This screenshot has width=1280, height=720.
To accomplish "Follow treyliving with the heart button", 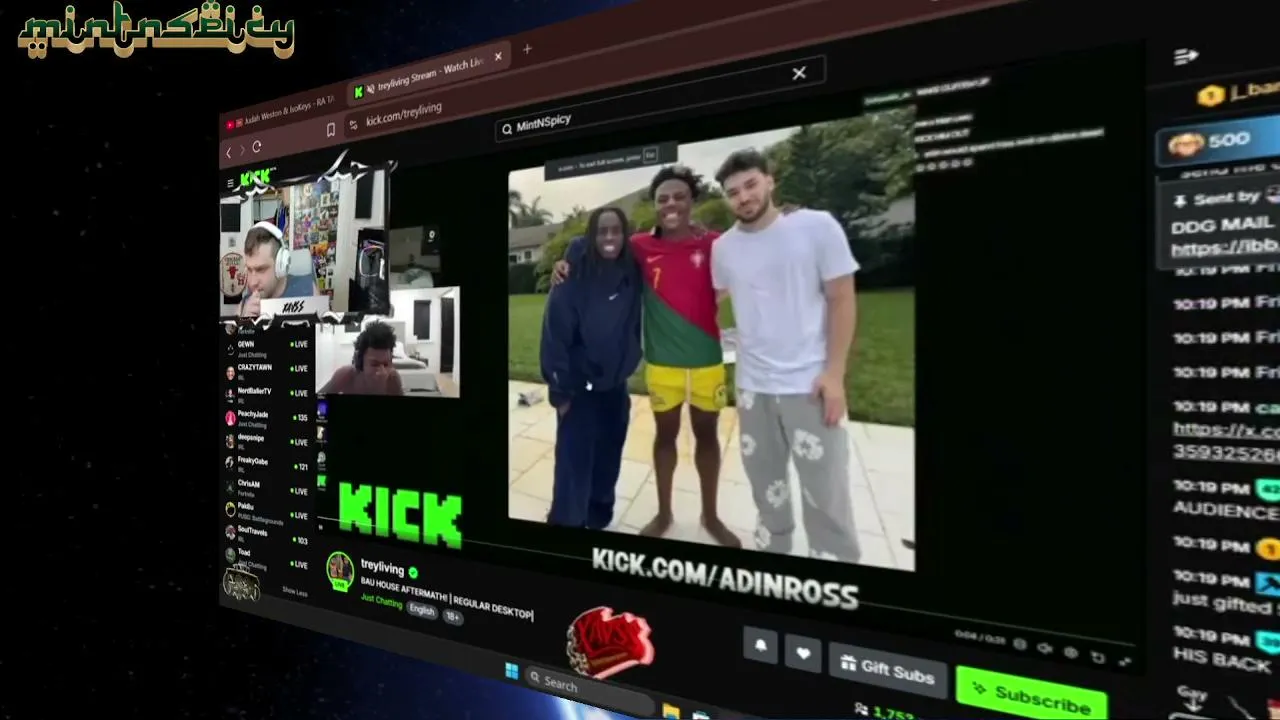I will coord(803,653).
